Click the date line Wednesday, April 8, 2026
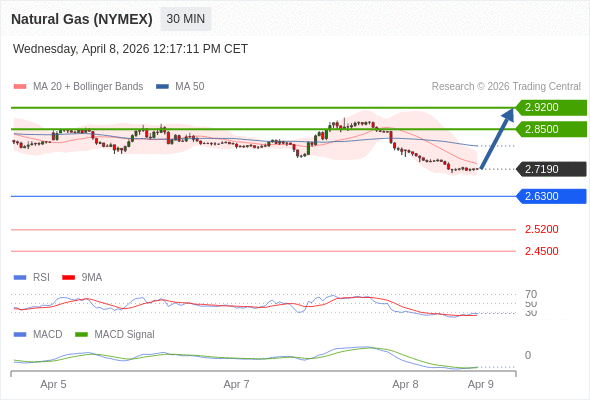This screenshot has width=590, height=400. (130, 49)
